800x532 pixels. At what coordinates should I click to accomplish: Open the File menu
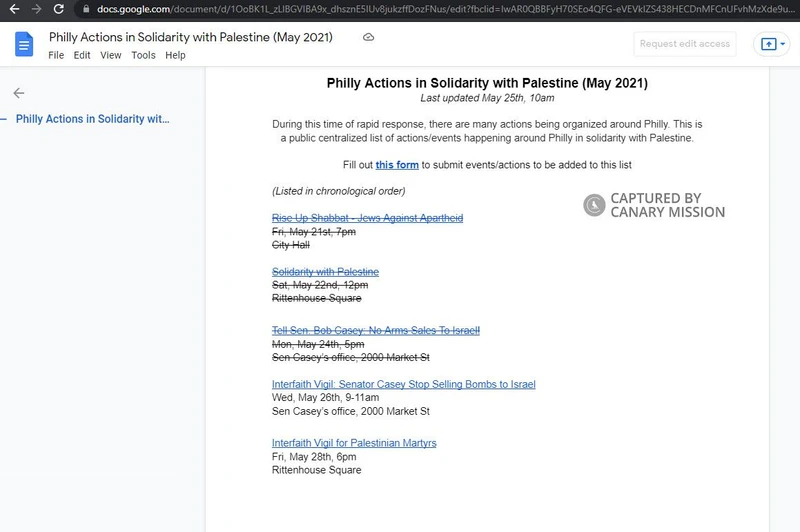pos(56,55)
